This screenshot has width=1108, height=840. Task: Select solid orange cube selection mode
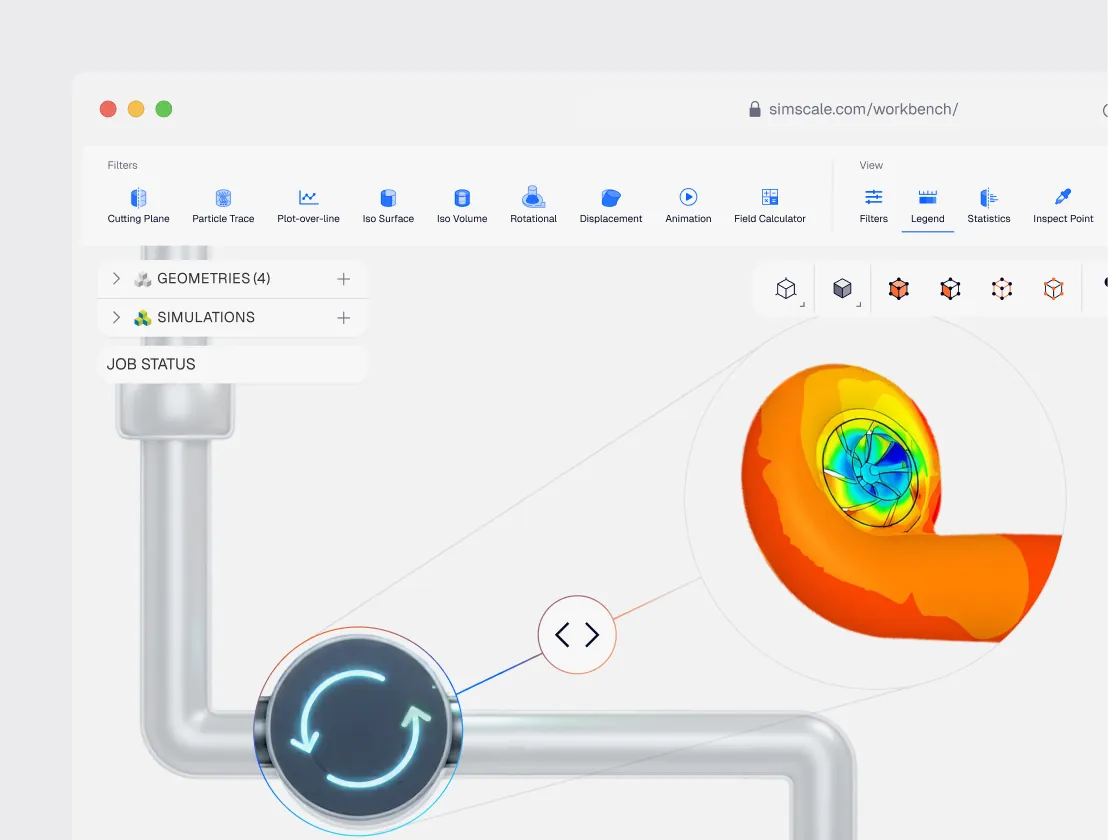899,289
